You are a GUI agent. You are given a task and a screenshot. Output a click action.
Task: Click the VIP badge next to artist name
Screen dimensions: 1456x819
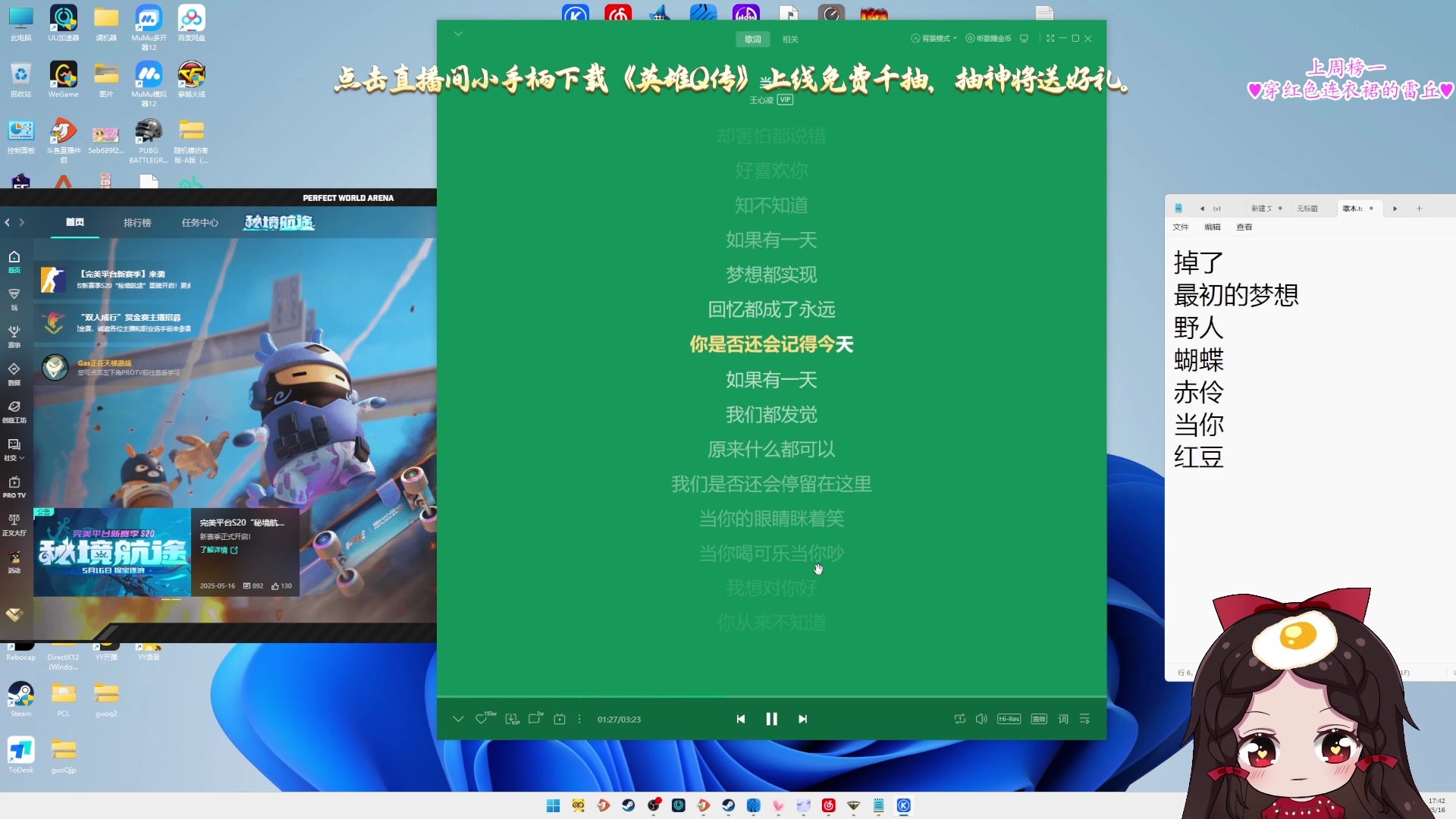click(x=785, y=99)
